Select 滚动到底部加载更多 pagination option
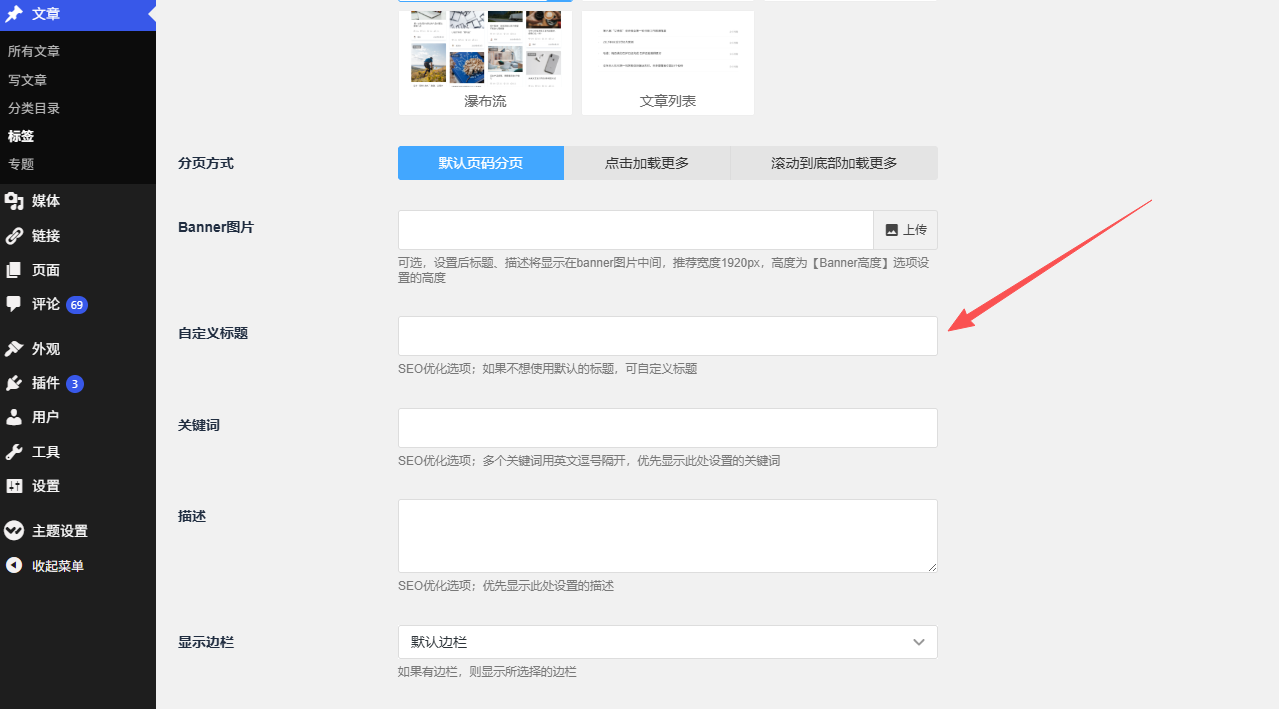The image size is (1279, 709). coord(834,163)
